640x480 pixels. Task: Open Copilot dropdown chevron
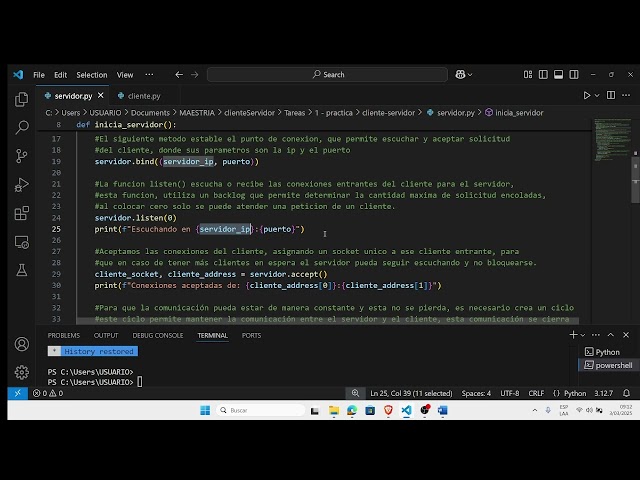[470, 75]
